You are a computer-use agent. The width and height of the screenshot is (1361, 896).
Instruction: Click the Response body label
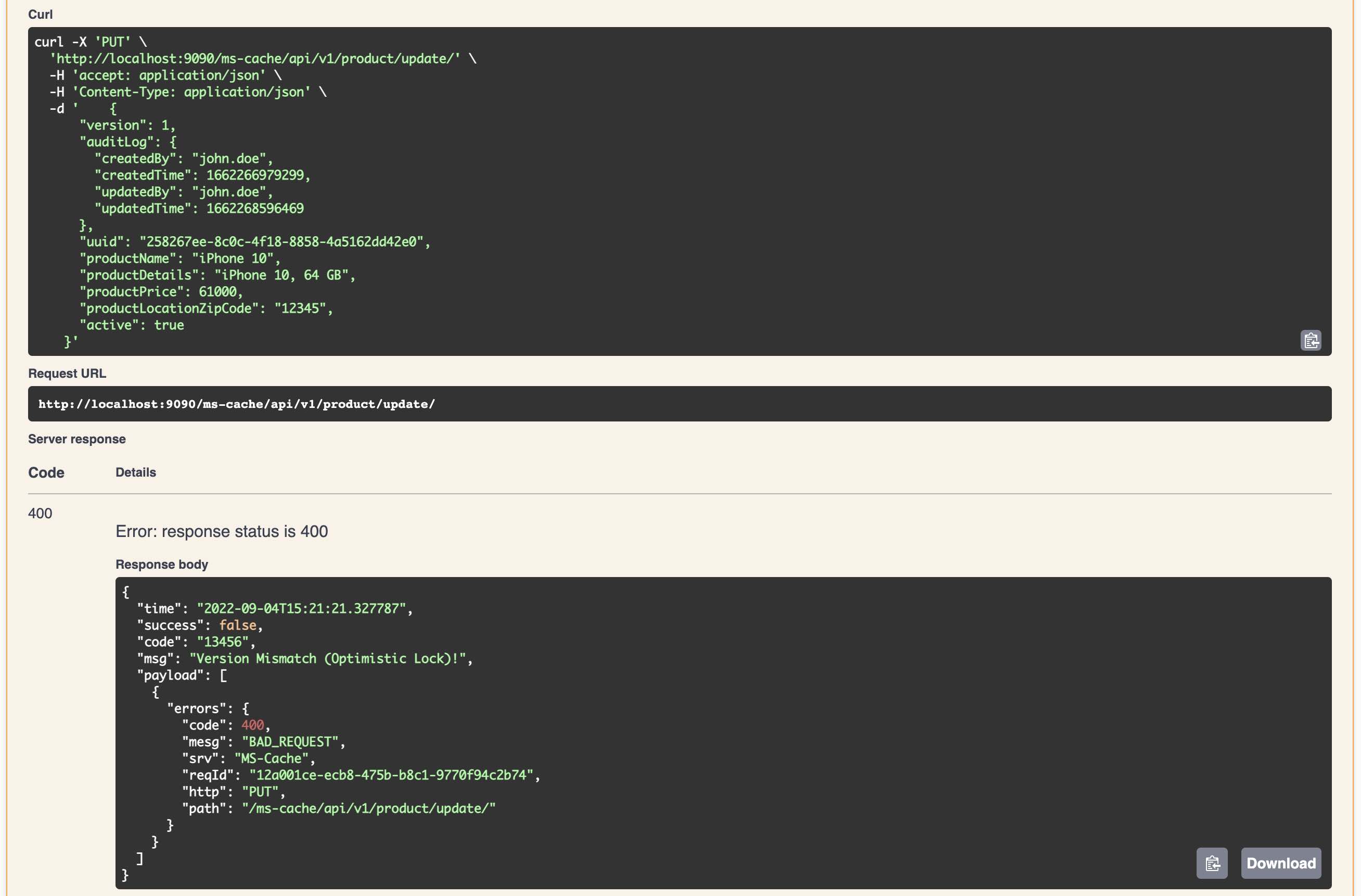161,565
